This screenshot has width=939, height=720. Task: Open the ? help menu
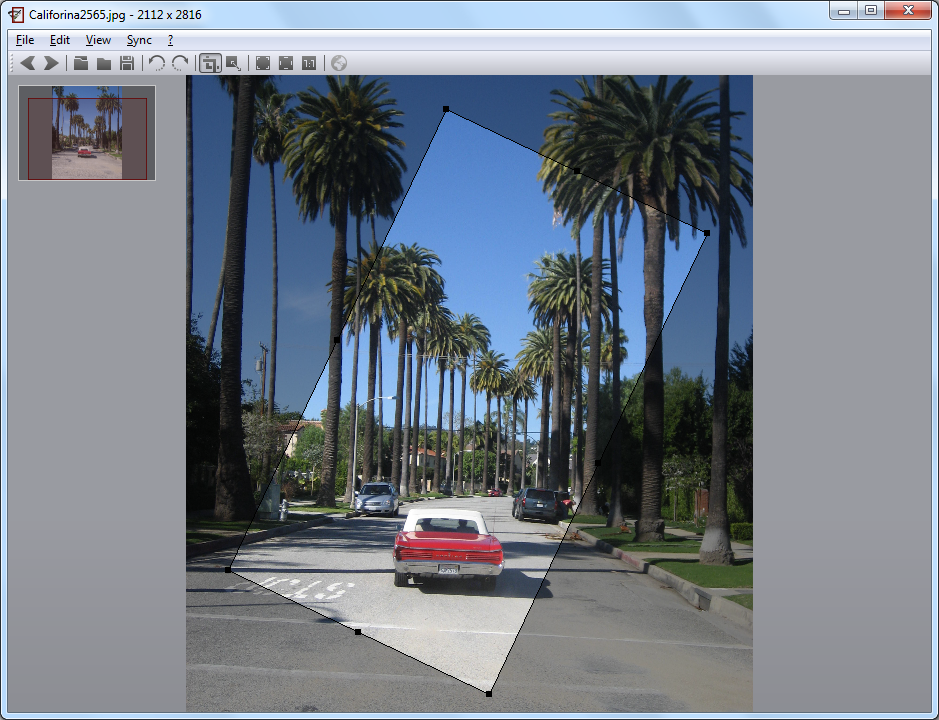[x=170, y=40]
